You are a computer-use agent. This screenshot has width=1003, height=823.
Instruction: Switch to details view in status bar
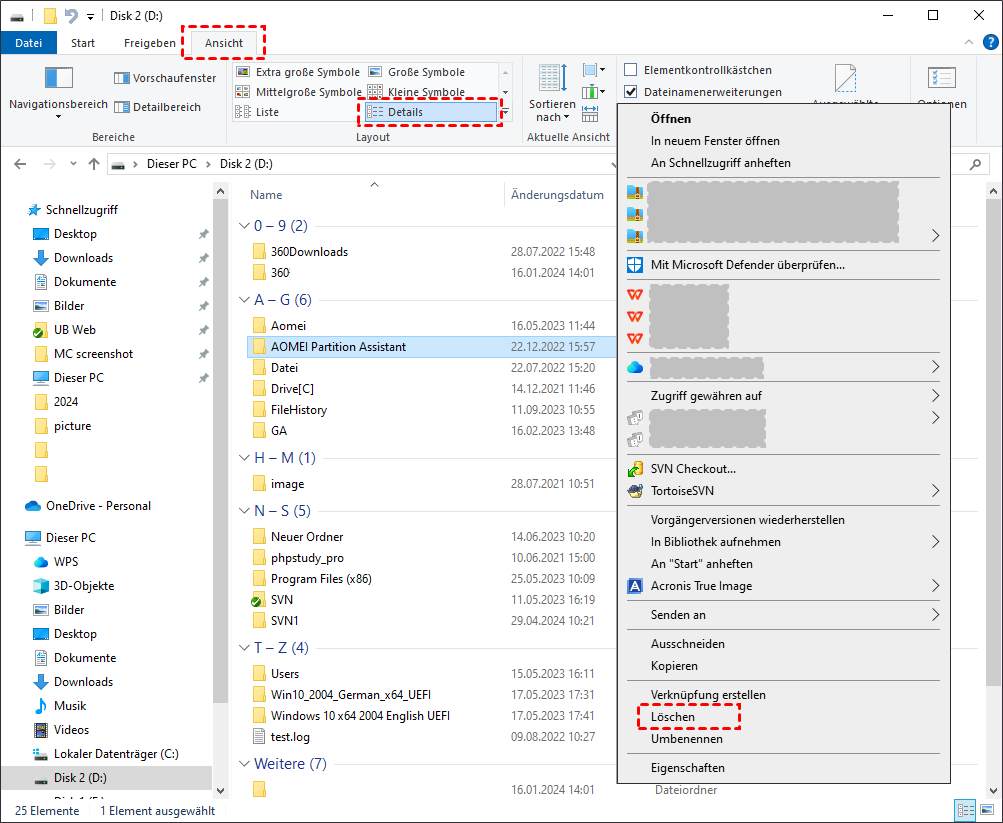965,810
